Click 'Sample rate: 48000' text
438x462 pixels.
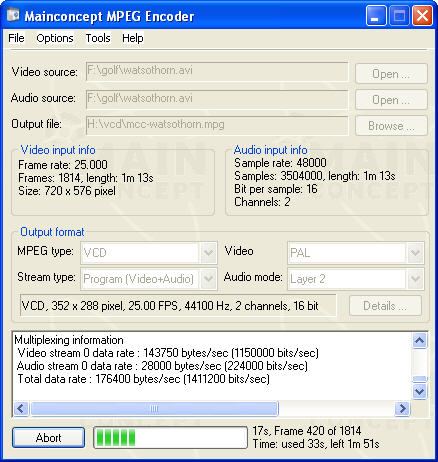click(x=280, y=163)
